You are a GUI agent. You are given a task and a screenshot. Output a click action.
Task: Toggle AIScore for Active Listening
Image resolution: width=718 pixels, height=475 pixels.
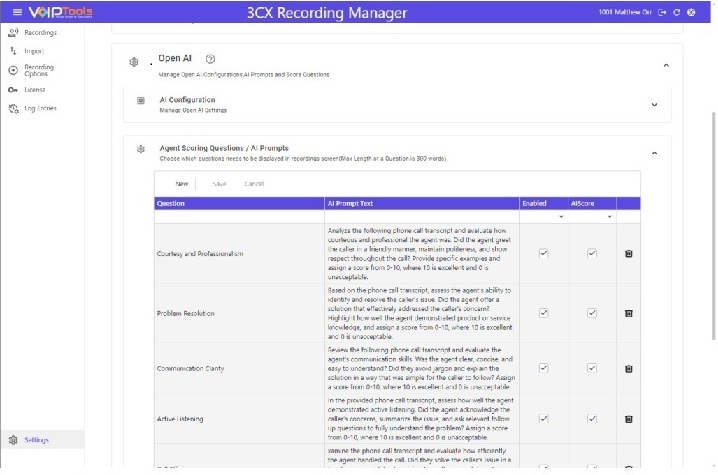(x=592, y=419)
